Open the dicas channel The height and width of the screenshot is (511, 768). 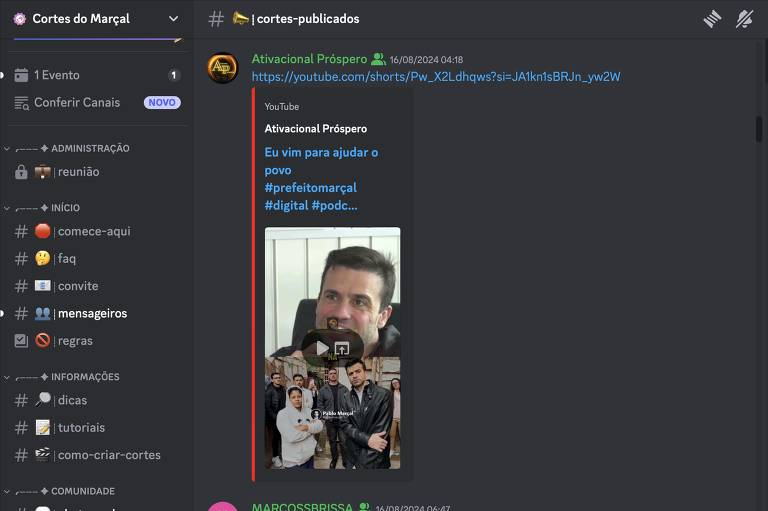point(96,401)
